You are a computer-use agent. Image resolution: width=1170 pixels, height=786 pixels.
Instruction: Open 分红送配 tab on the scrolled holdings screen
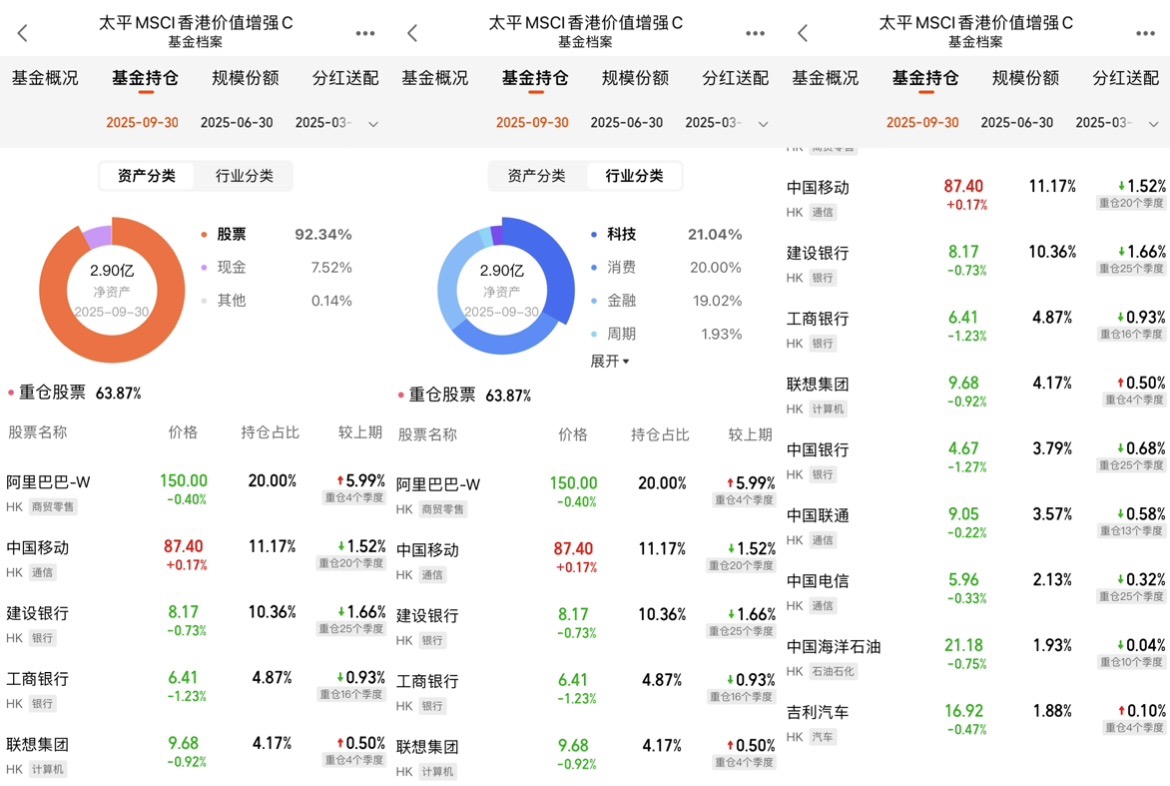coord(1125,78)
